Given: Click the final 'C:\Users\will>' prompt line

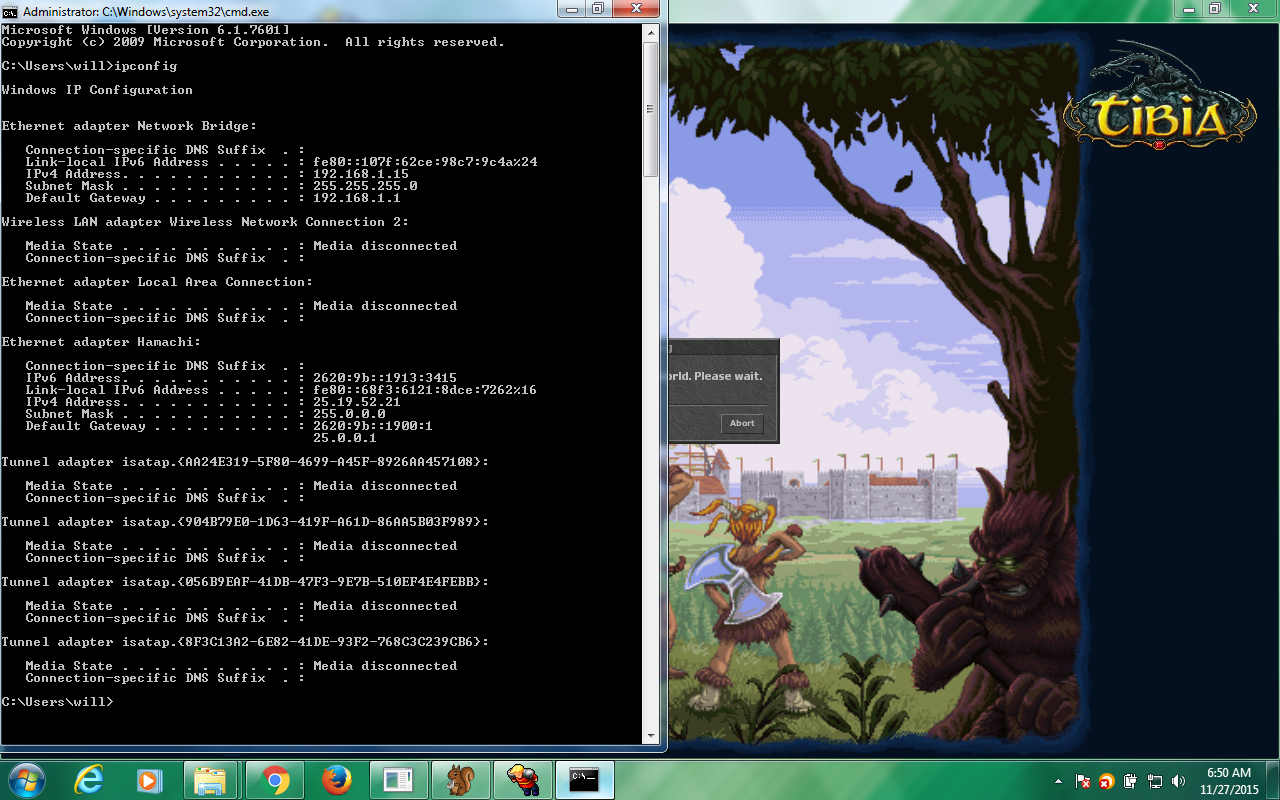Looking at the screenshot, I should tap(58, 702).
